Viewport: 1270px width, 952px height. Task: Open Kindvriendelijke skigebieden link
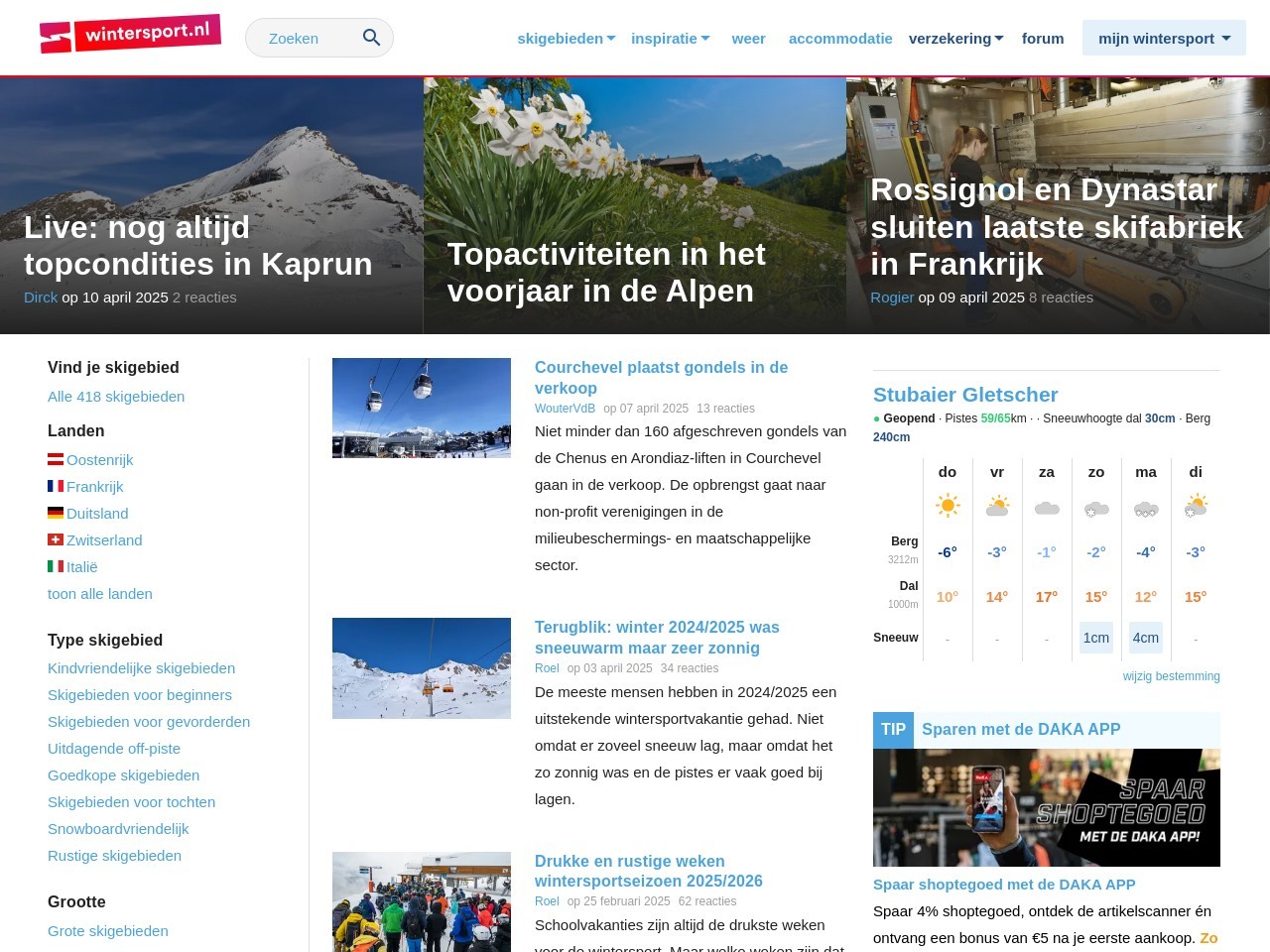click(141, 667)
